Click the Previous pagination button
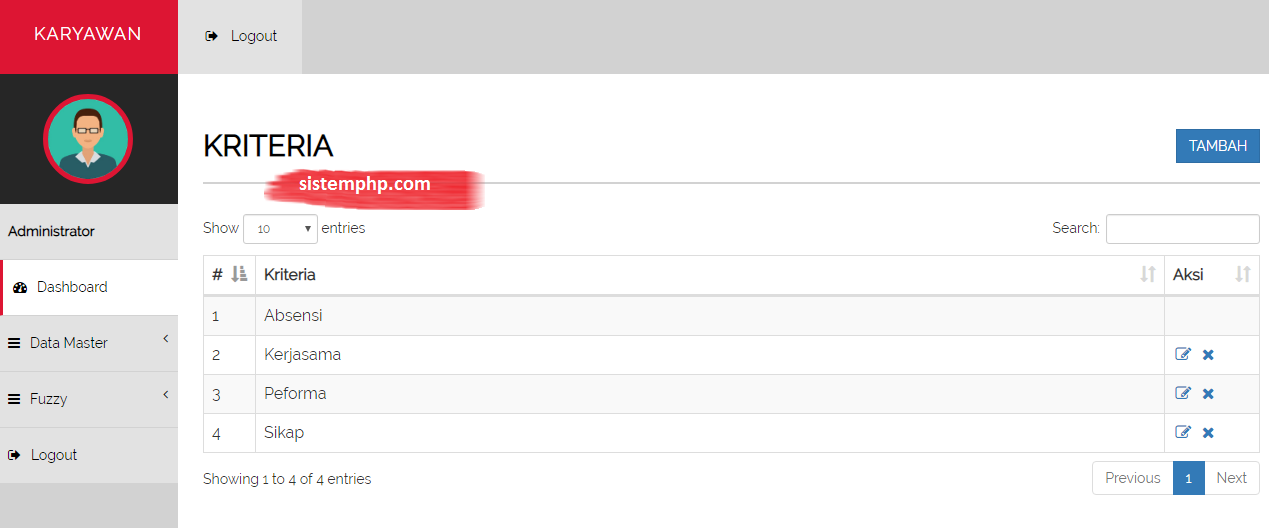This screenshot has height=528, width=1269. (x=1132, y=478)
